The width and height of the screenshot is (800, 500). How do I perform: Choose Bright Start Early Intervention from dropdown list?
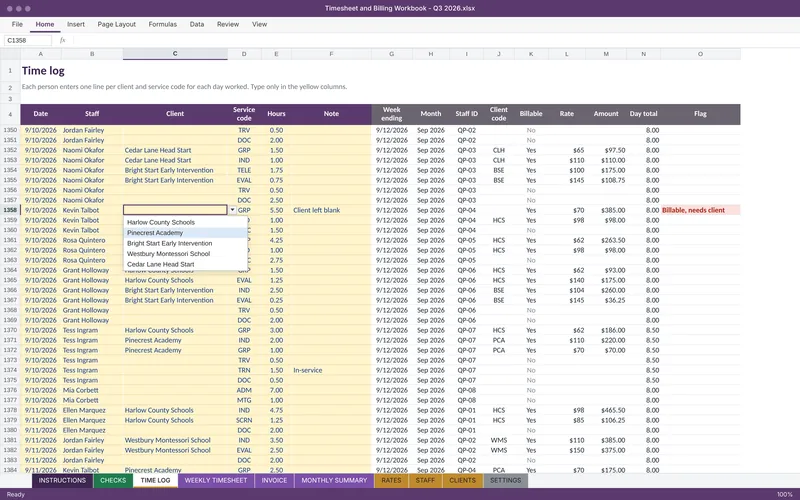coord(186,243)
